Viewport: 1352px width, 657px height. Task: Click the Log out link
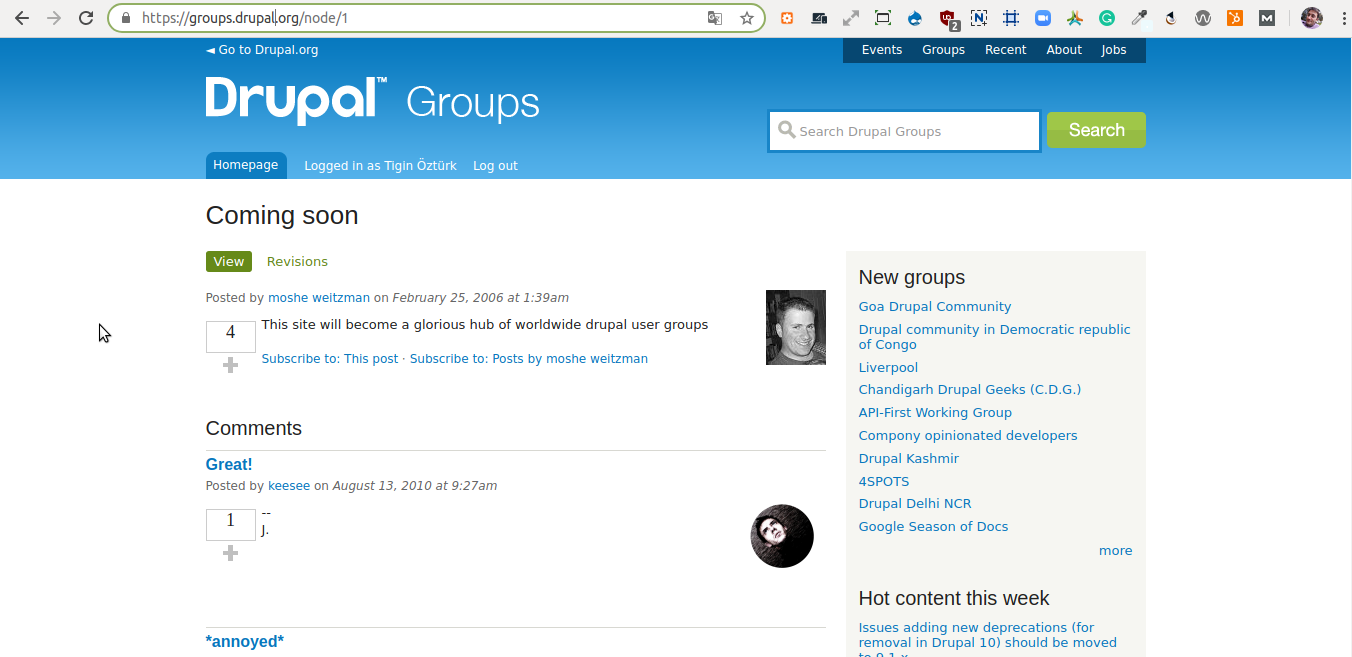click(x=495, y=166)
